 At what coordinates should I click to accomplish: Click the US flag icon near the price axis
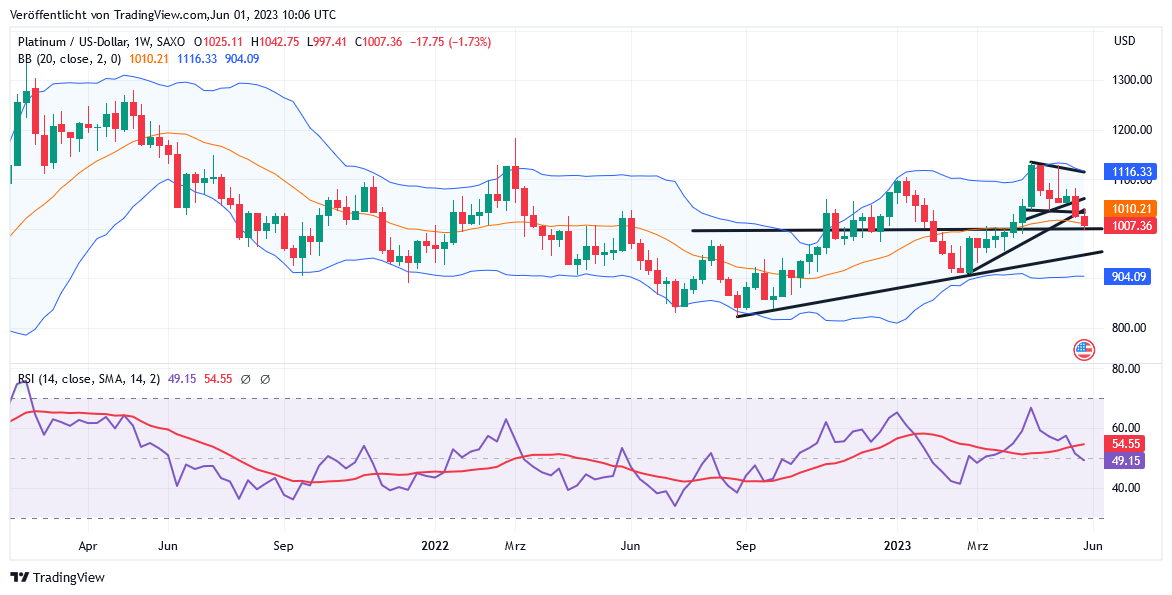tap(1083, 350)
